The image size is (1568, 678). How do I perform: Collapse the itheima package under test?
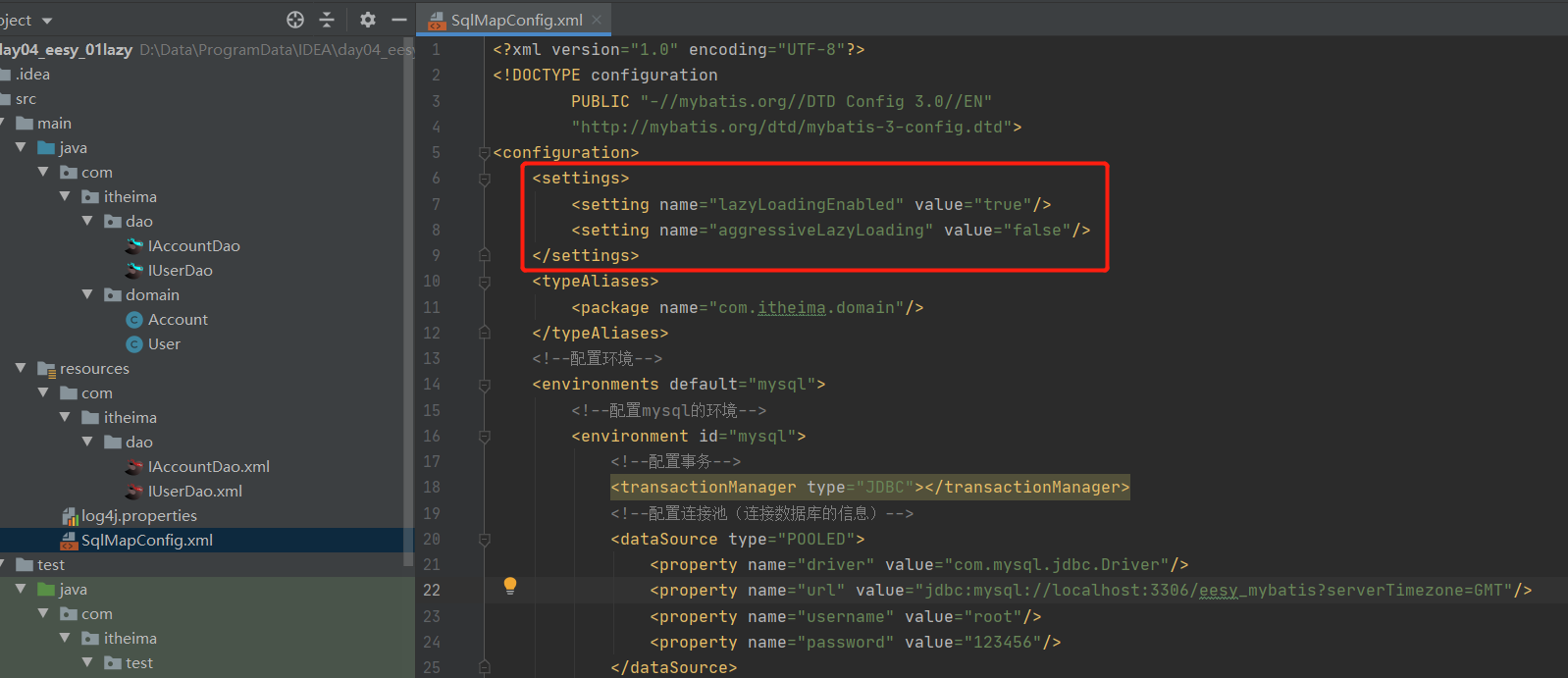[65, 638]
